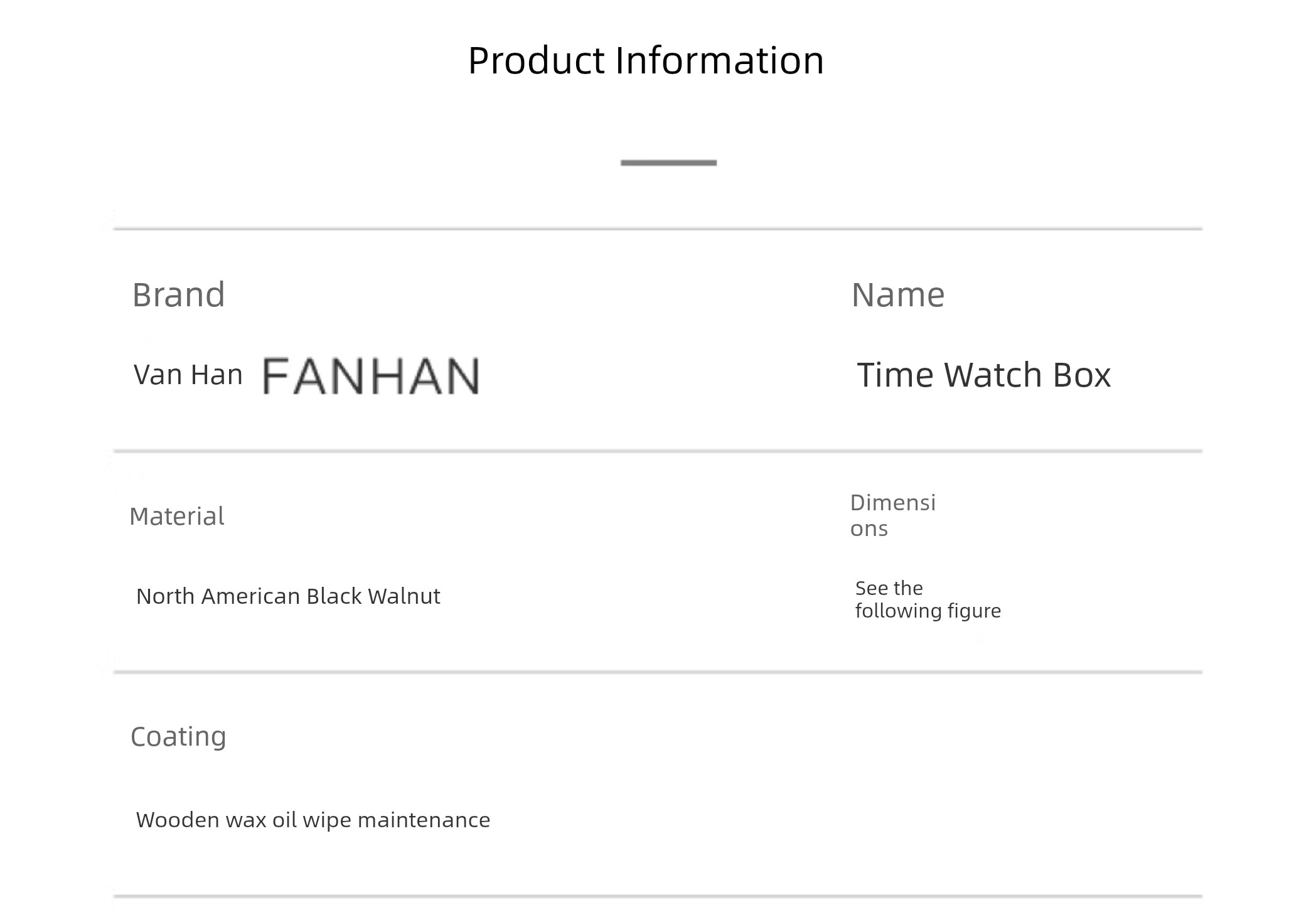The height and width of the screenshot is (917, 1316).
Task: Select the Brand label
Action: (x=179, y=295)
